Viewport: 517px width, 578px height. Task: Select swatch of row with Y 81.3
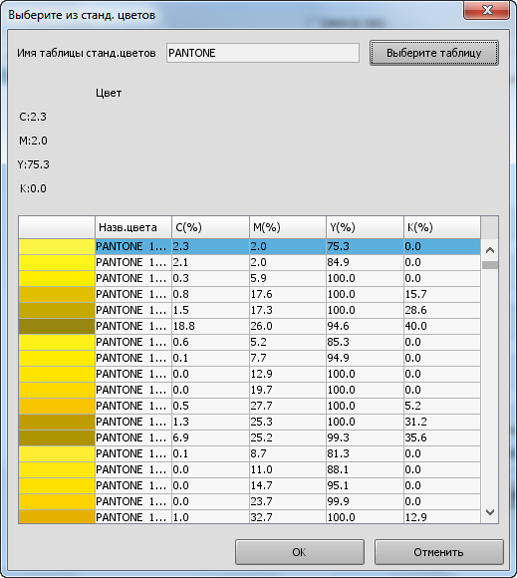(57, 454)
